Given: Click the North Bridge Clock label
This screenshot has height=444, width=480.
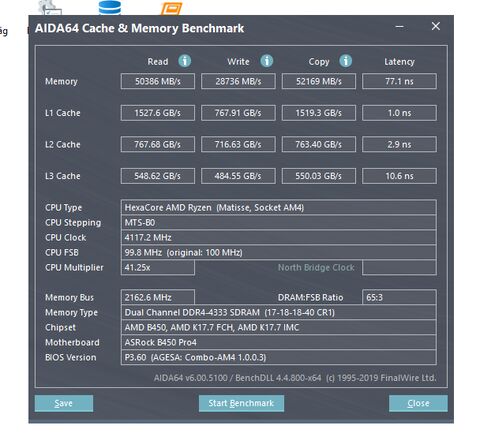Looking at the screenshot, I should coord(316,268).
